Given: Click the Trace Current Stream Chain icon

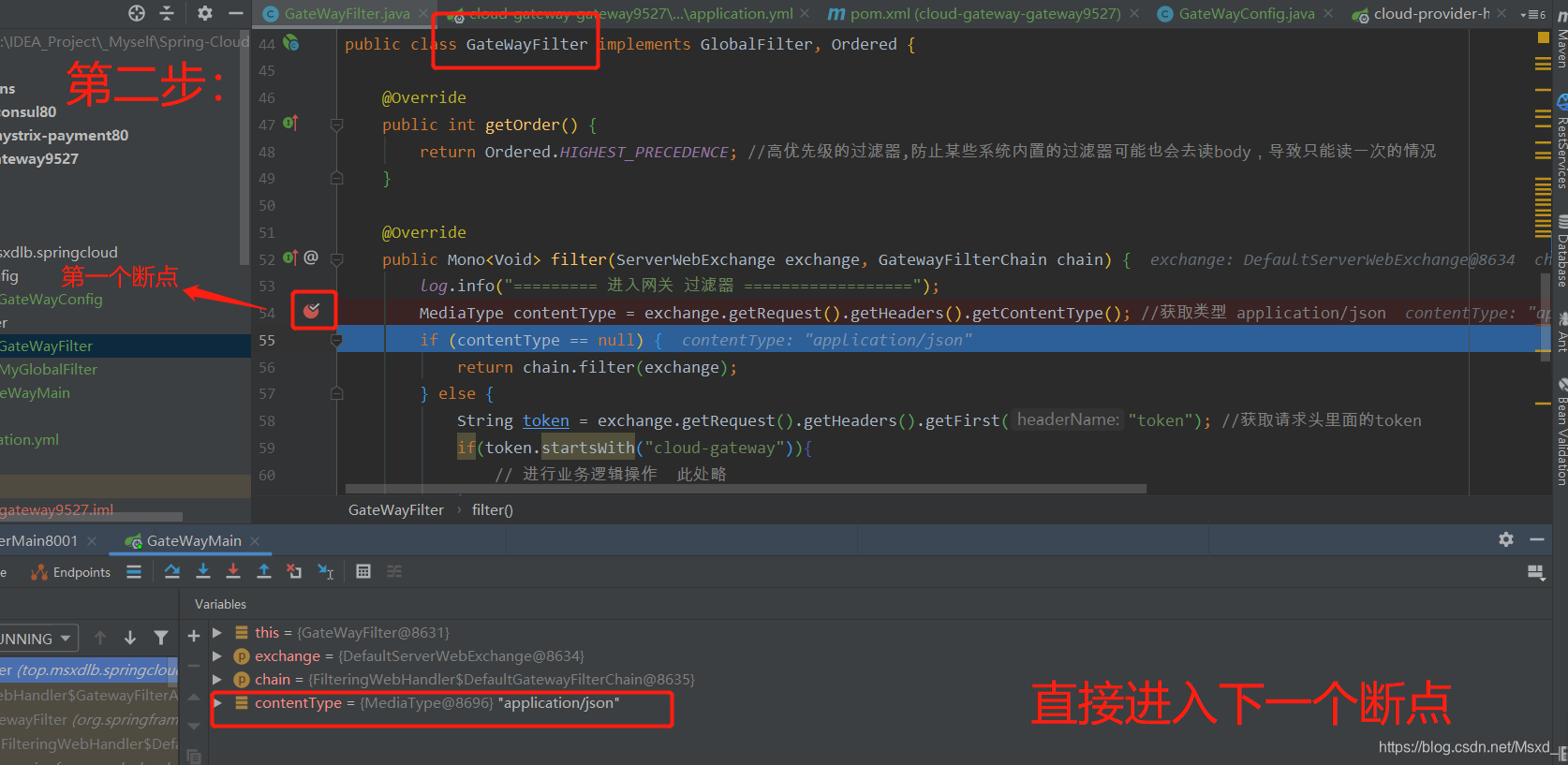Looking at the screenshot, I should point(394,571).
